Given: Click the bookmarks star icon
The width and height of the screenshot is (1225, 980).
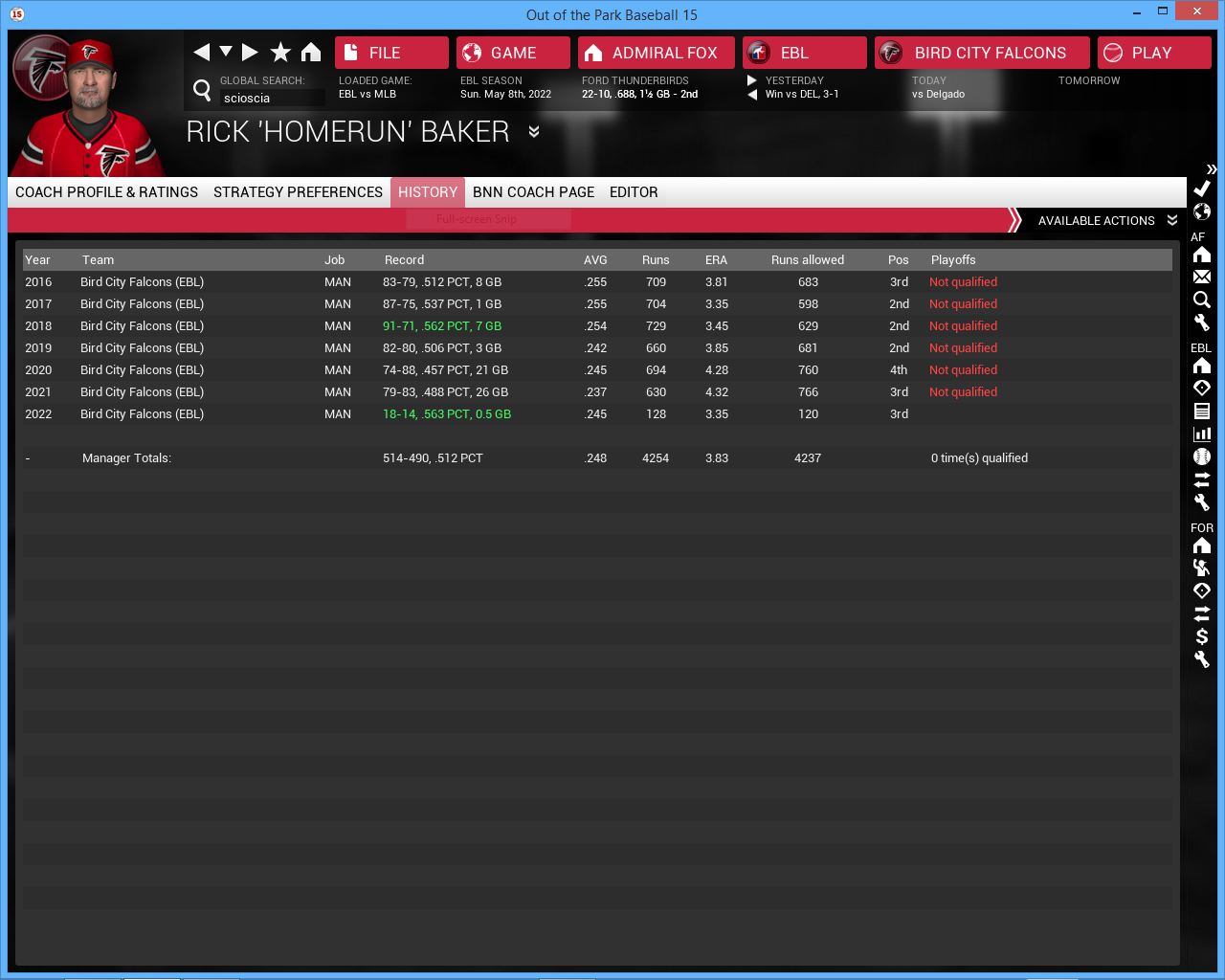Looking at the screenshot, I should pyautogui.click(x=280, y=52).
